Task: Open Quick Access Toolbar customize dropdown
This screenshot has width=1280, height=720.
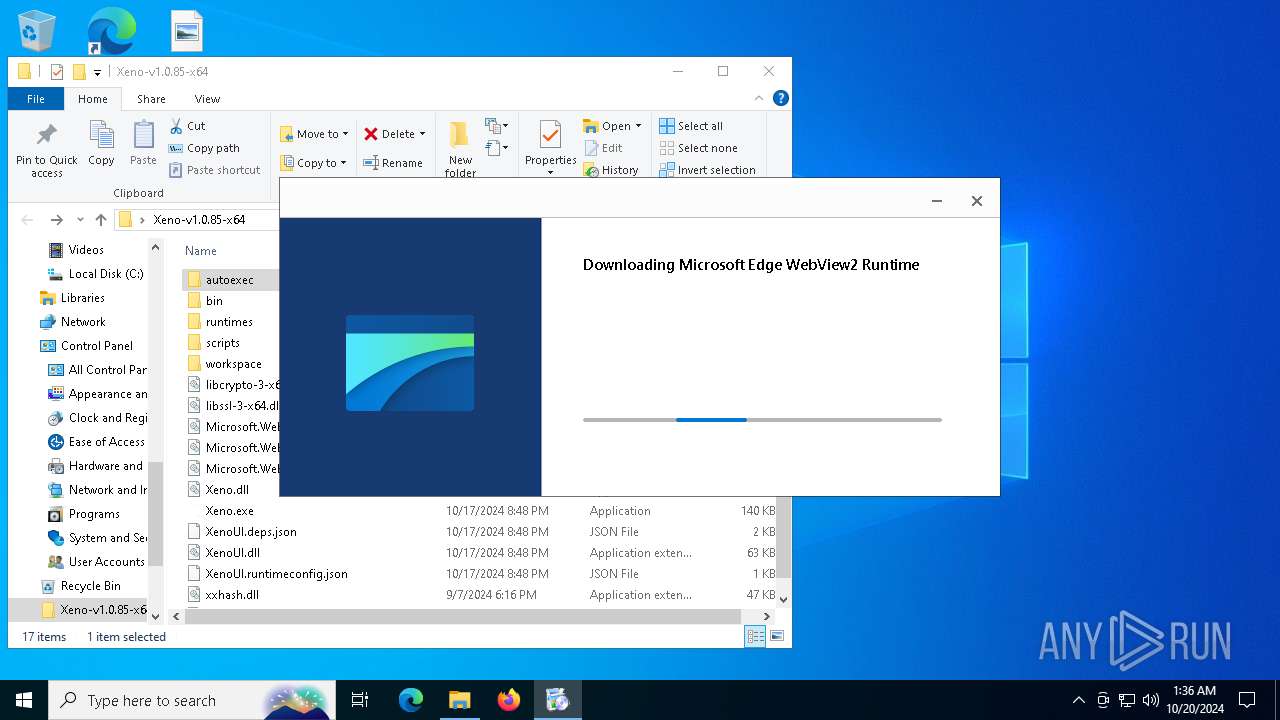Action: (x=97, y=72)
